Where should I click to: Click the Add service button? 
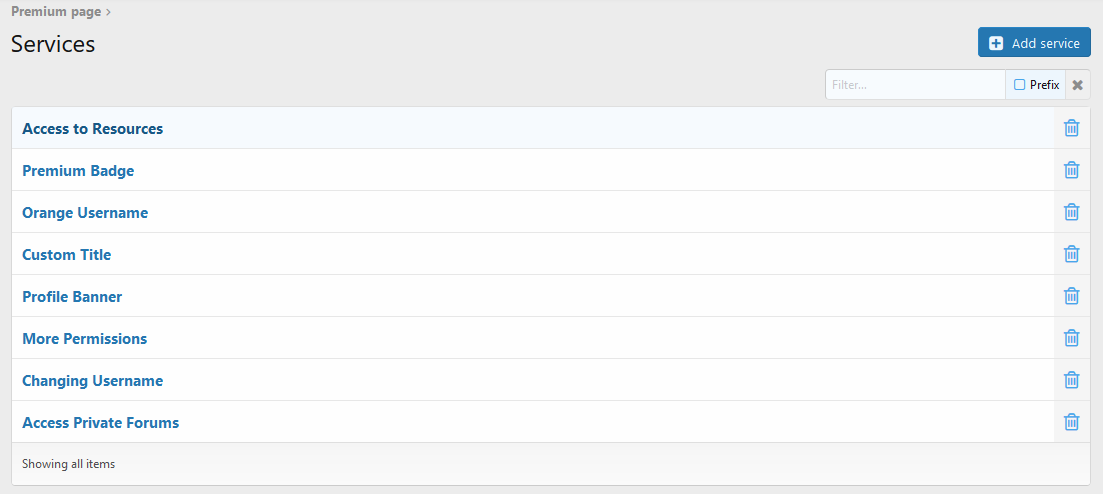pos(1034,43)
